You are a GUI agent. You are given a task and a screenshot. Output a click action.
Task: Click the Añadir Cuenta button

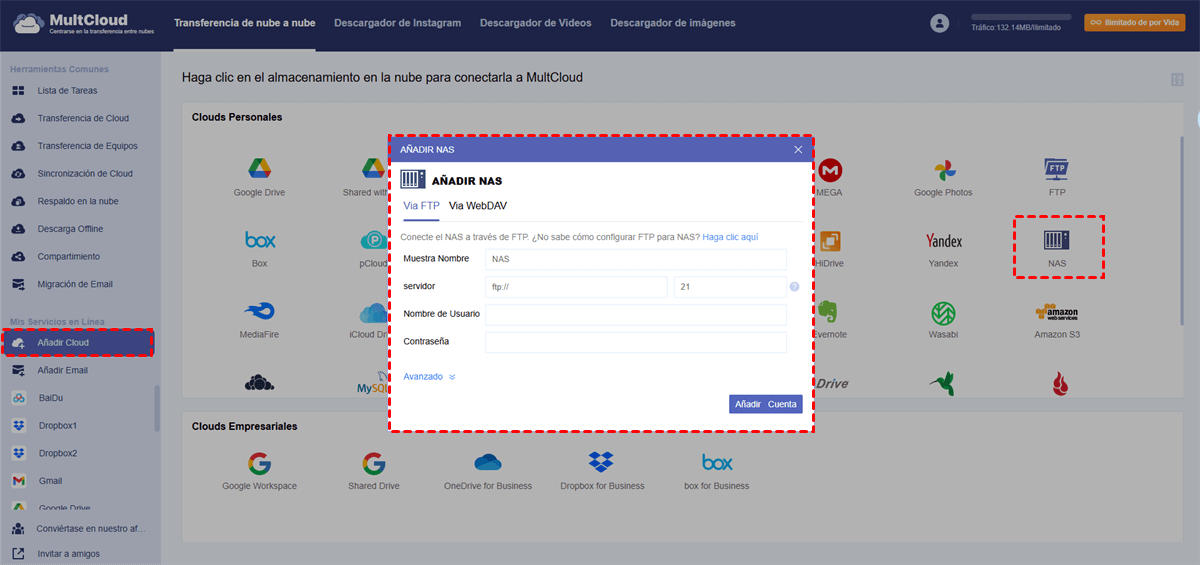pos(765,404)
